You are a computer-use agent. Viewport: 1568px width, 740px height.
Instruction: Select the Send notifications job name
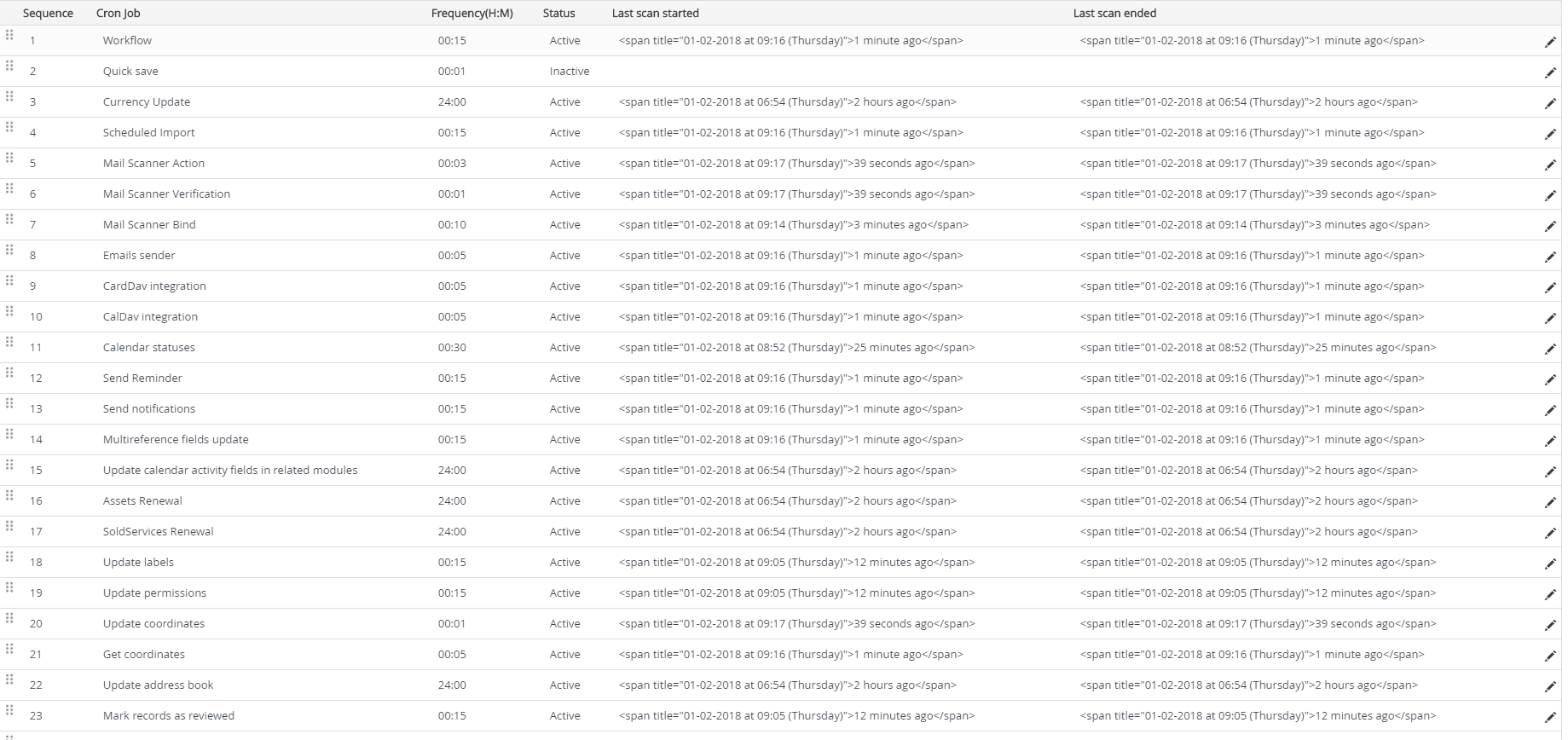tap(149, 409)
